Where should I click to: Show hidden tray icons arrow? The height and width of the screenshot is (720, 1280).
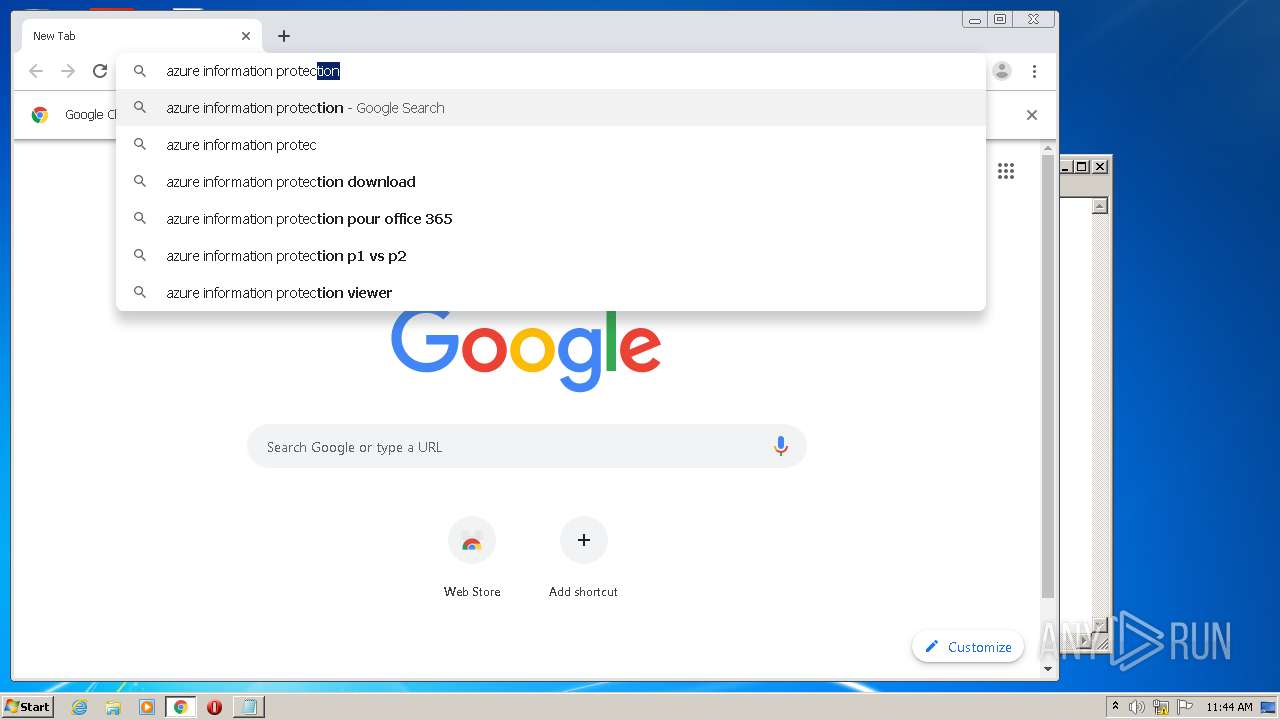[x=1115, y=707]
